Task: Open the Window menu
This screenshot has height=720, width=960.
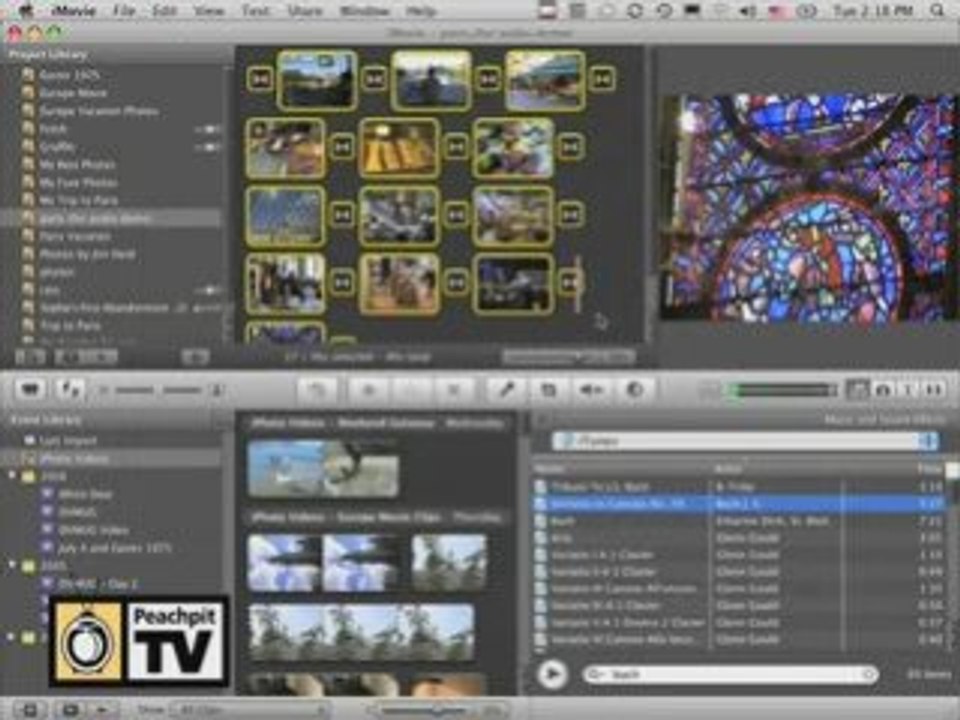Action: click(x=364, y=10)
